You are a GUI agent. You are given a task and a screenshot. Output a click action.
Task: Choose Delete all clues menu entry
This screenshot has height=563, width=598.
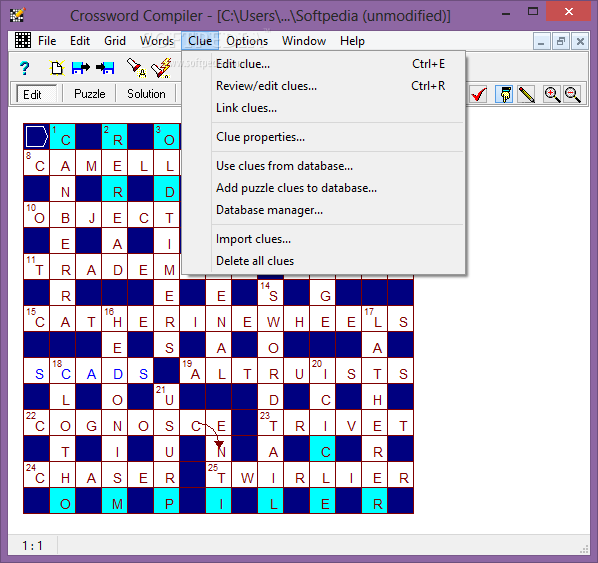[x=323, y=261]
